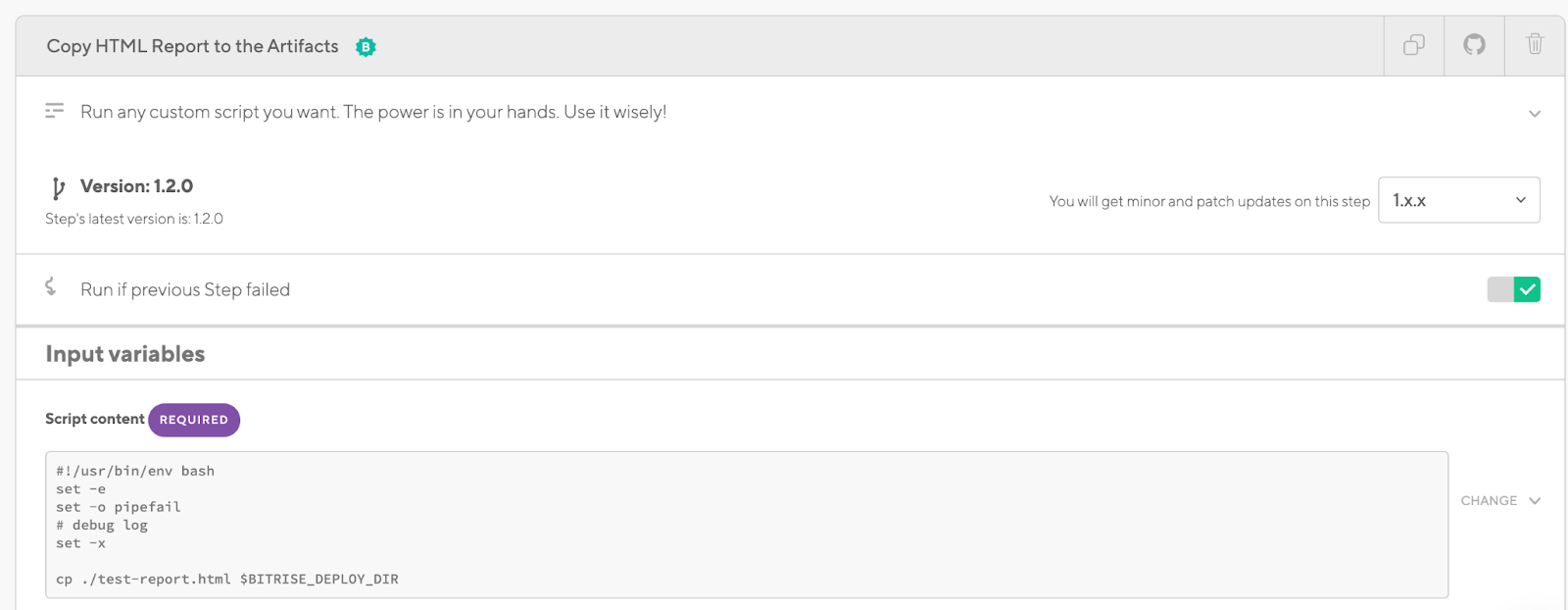Click inside the Script content text area
This screenshot has width=1568, height=610.
point(747,525)
